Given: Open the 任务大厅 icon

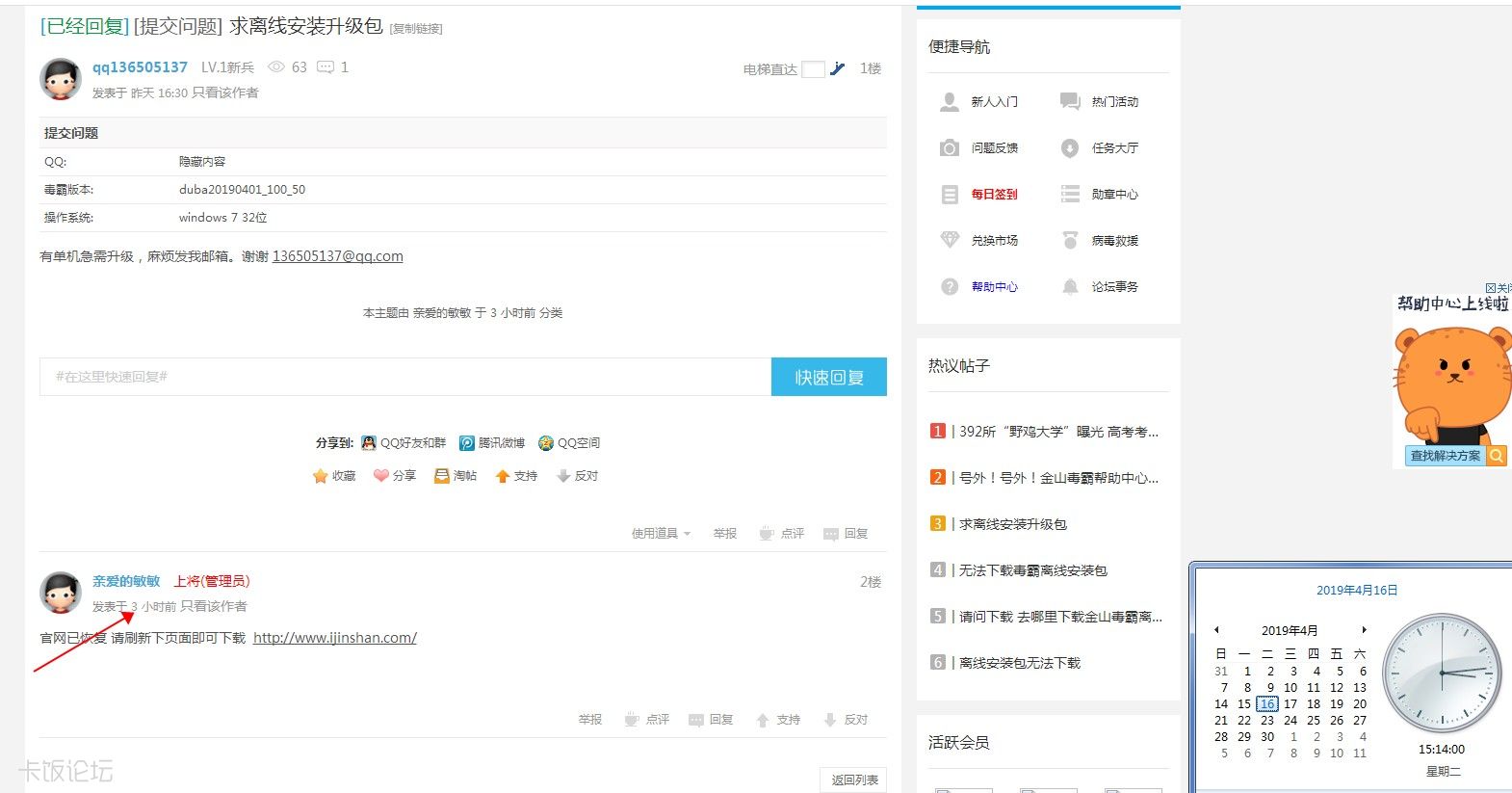Looking at the screenshot, I should (1070, 147).
